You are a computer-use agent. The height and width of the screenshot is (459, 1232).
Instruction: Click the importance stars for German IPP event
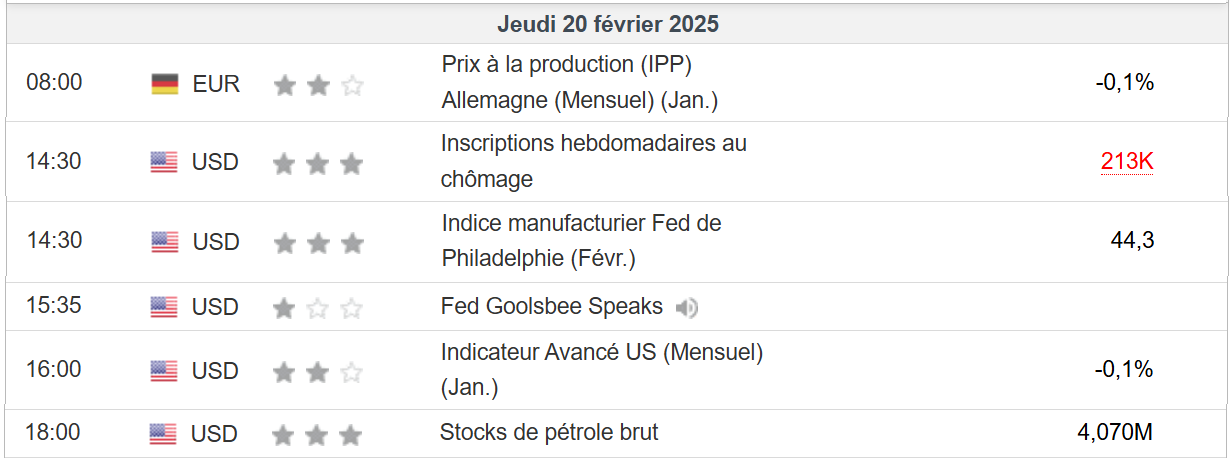(317, 85)
